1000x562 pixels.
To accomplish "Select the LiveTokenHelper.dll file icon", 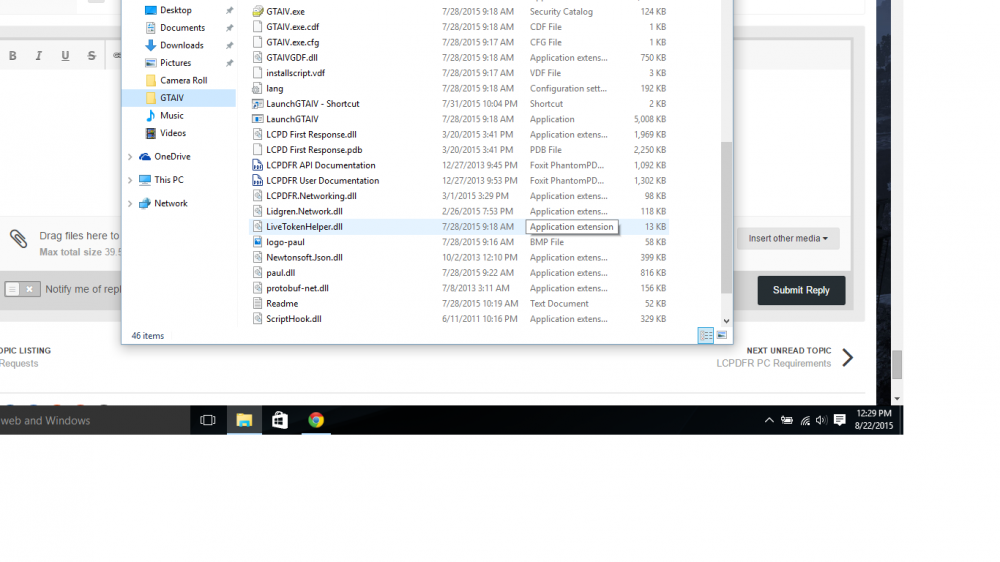I will pyautogui.click(x=258, y=226).
